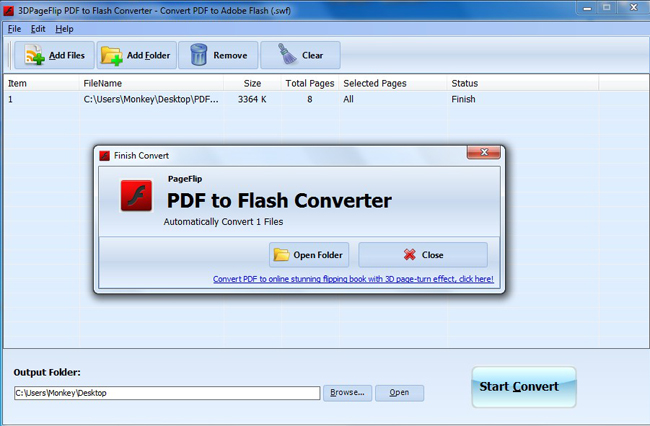The height and width of the screenshot is (426, 650).
Task: Click the Selected Pages column header
Action: pos(393,83)
